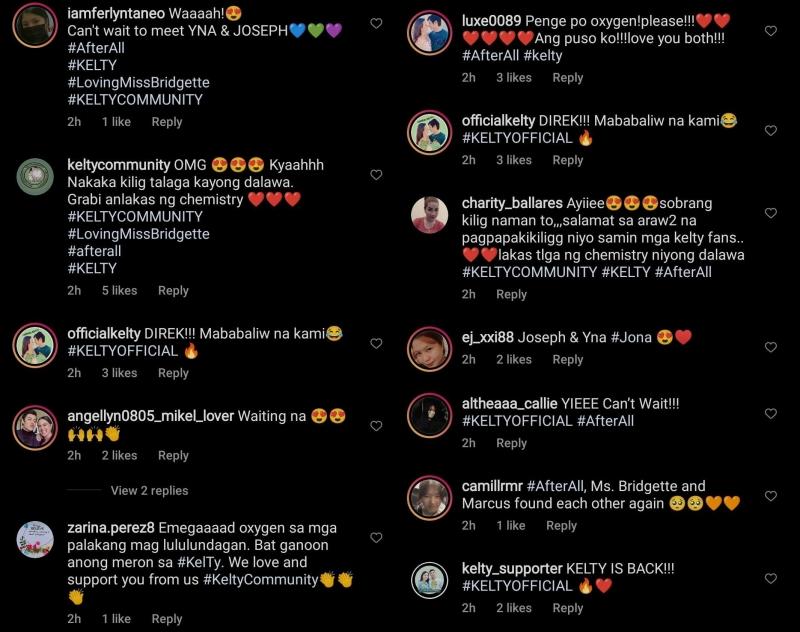The width and height of the screenshot is (800, 632).
Task: Reply to keltycommunity's comment
Action: coord(173,291)
